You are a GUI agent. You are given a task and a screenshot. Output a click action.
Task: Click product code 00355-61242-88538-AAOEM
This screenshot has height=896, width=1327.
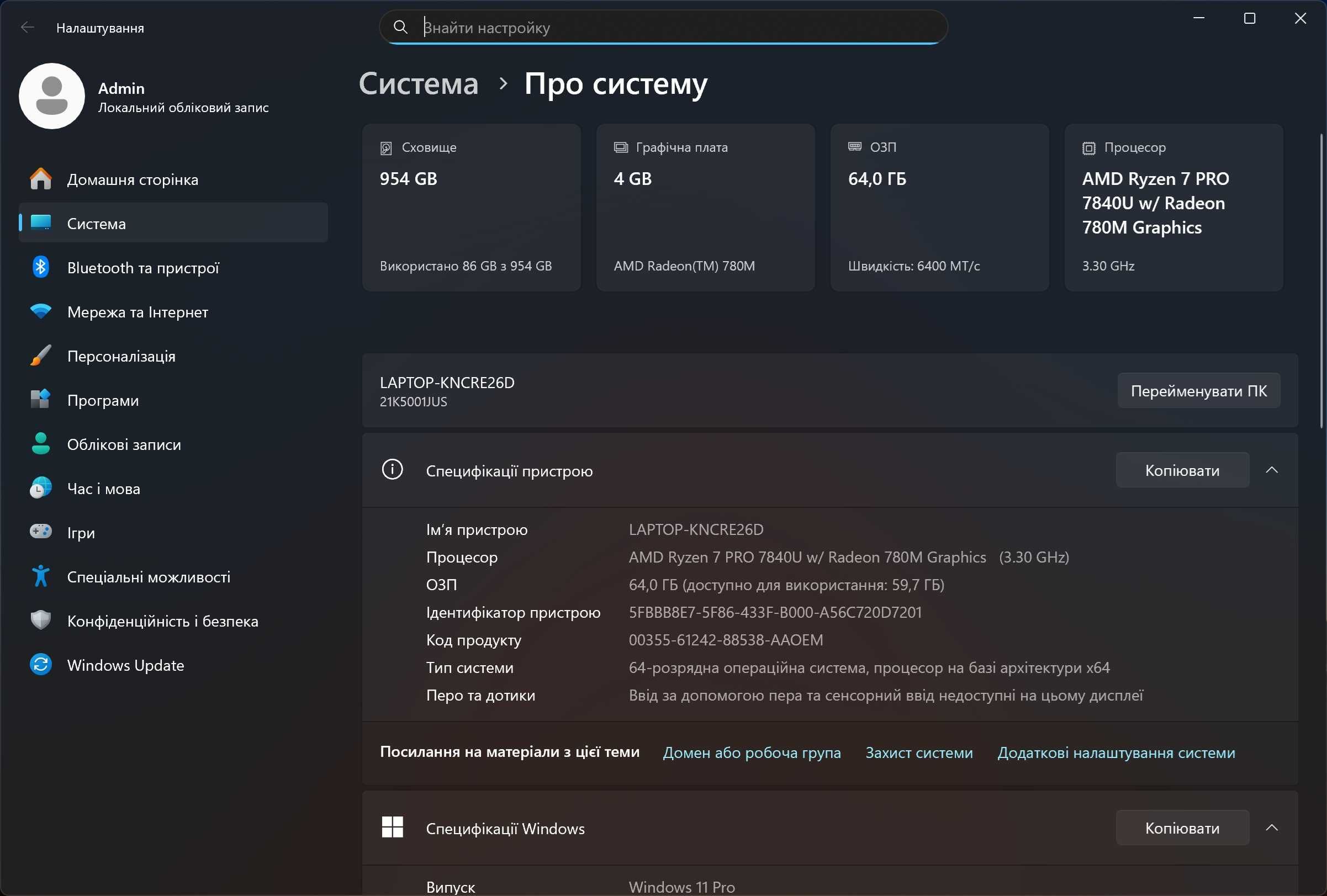pyautogui.click(x=726, y=639)
